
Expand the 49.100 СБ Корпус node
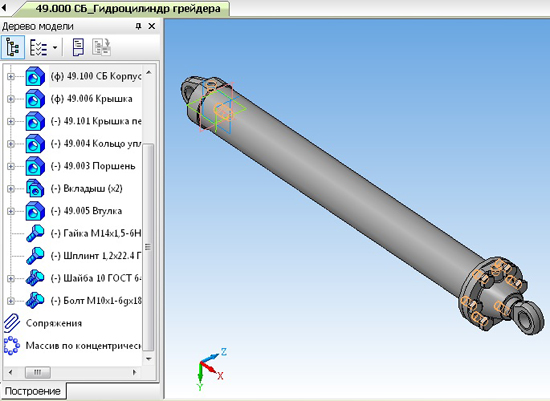coord(11,76)
